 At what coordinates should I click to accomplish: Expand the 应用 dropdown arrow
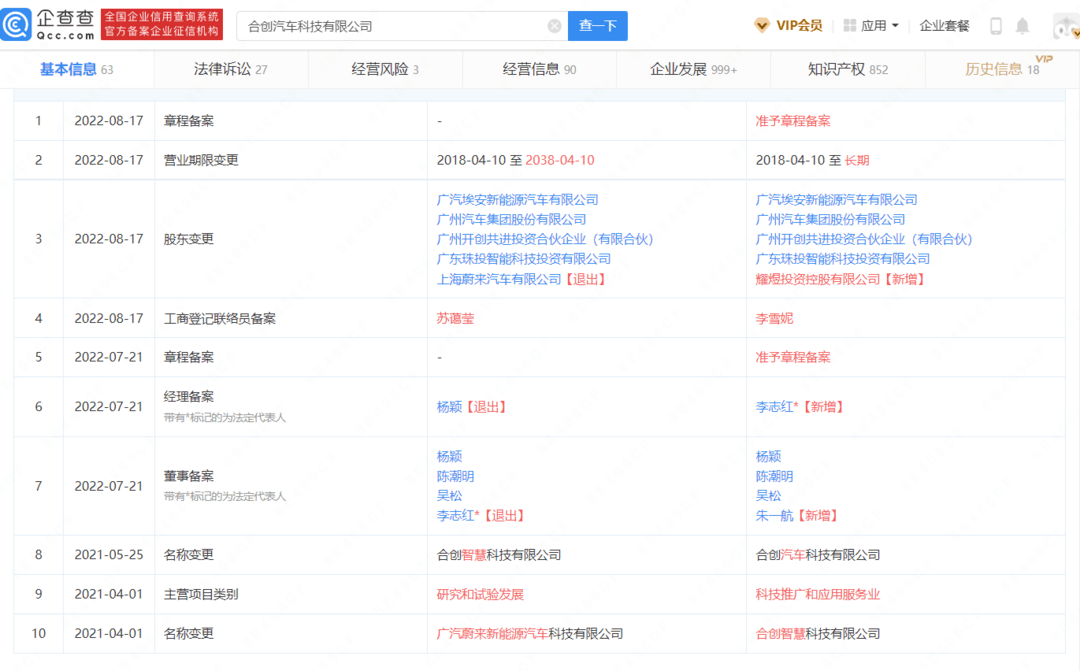click(895, 25)
